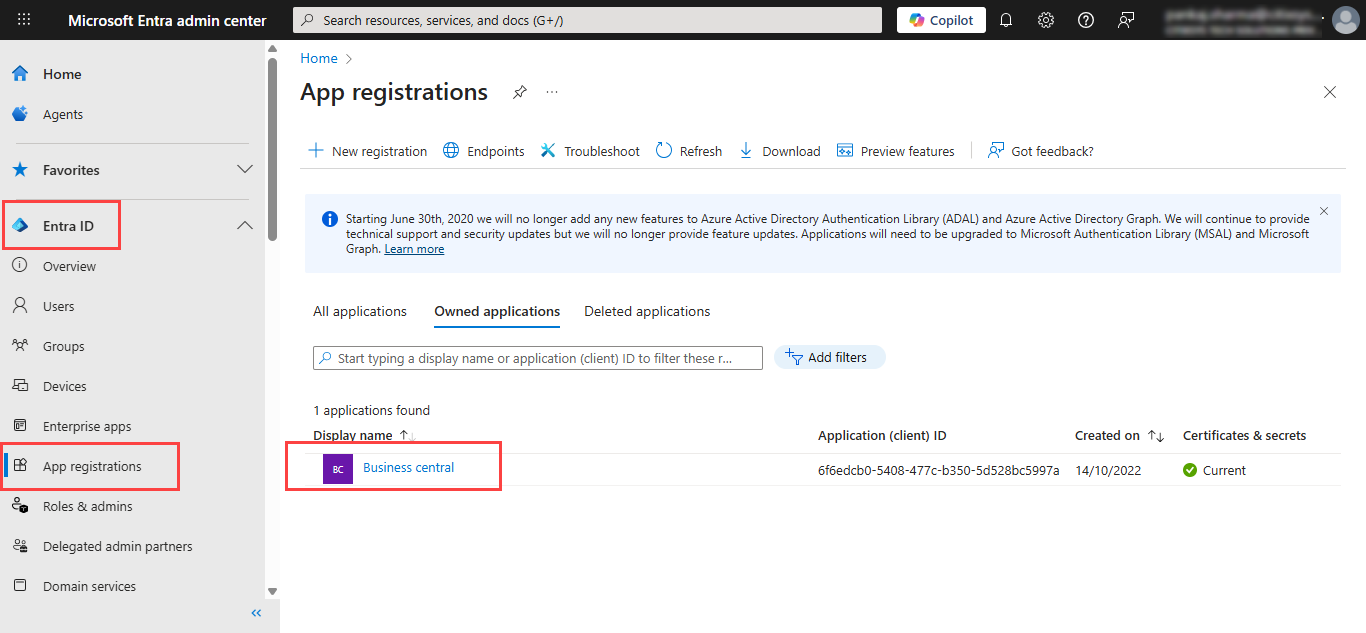This screenshot has width=1366, height=633.
Task: Open the app launcher waffle icon
Action: (24, 20)
